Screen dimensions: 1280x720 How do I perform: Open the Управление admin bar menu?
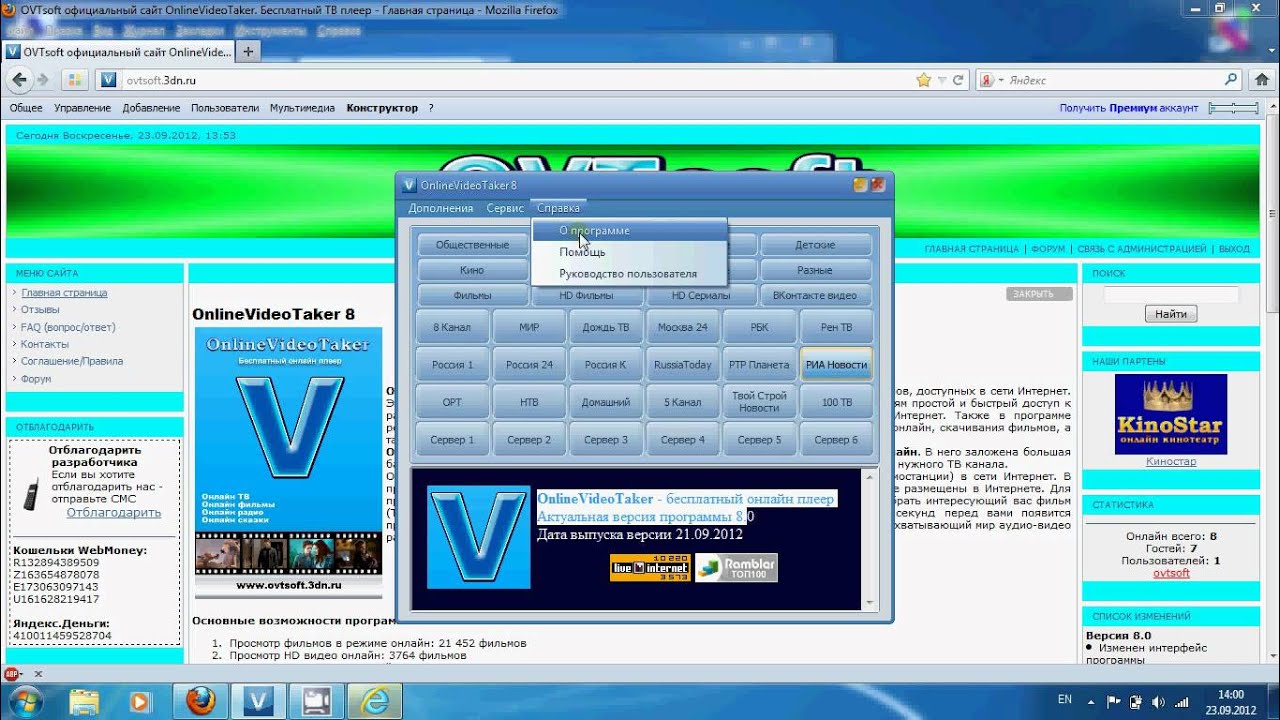(x=82, y=108)
